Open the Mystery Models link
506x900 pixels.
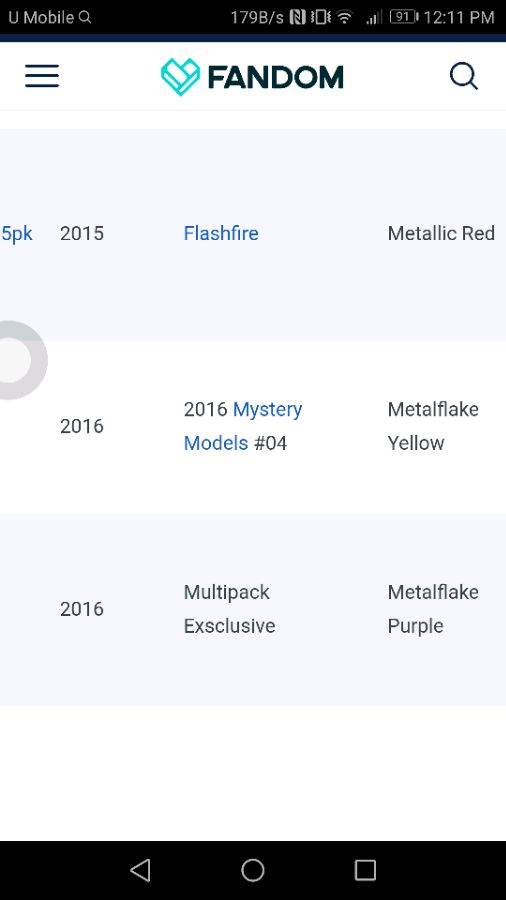[x=243, y=426]
